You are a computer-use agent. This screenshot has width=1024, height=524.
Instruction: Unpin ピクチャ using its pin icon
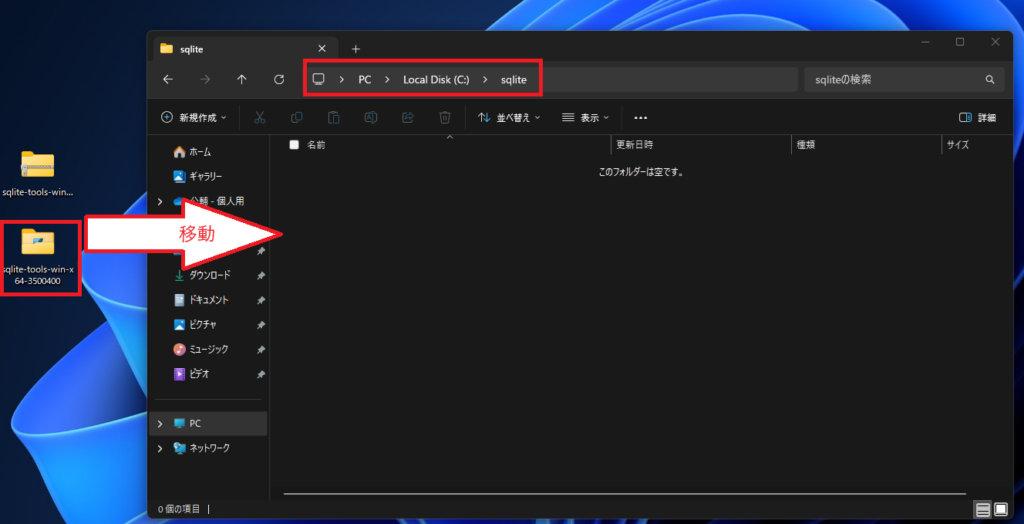click(261, 325)
